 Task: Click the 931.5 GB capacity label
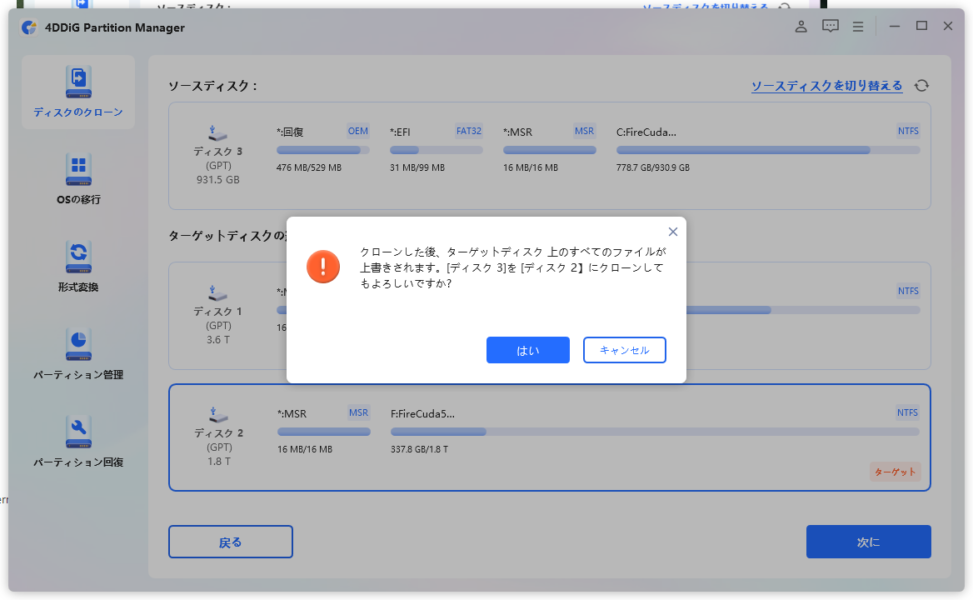click(218, 180)
